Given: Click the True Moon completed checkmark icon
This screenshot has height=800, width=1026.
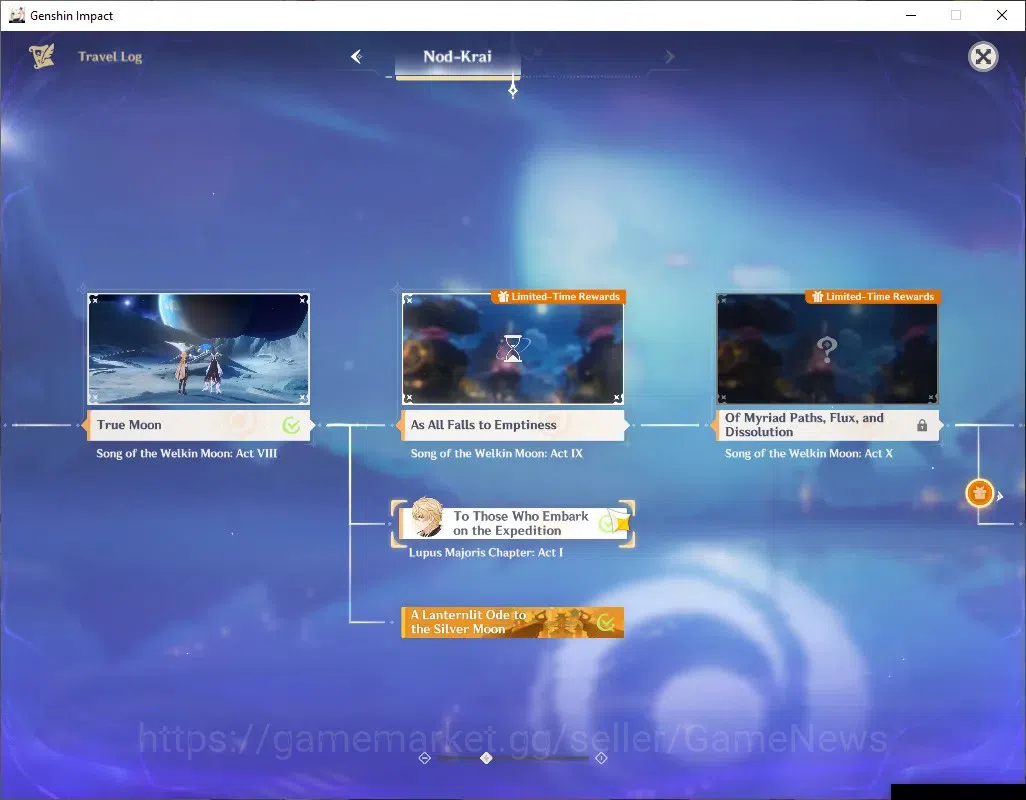Looking at the screenshot, I should [x=291, y=426].
